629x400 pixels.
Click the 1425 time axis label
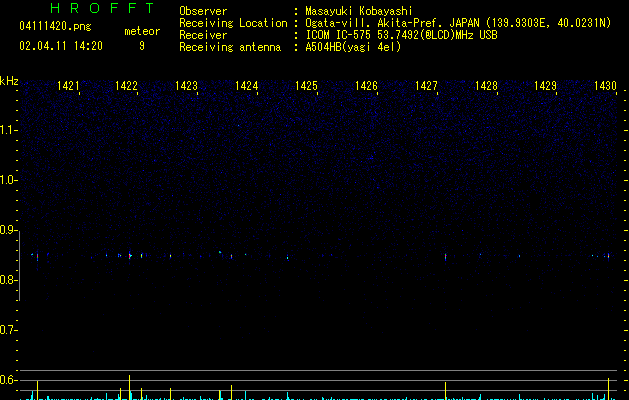point(306,85)
